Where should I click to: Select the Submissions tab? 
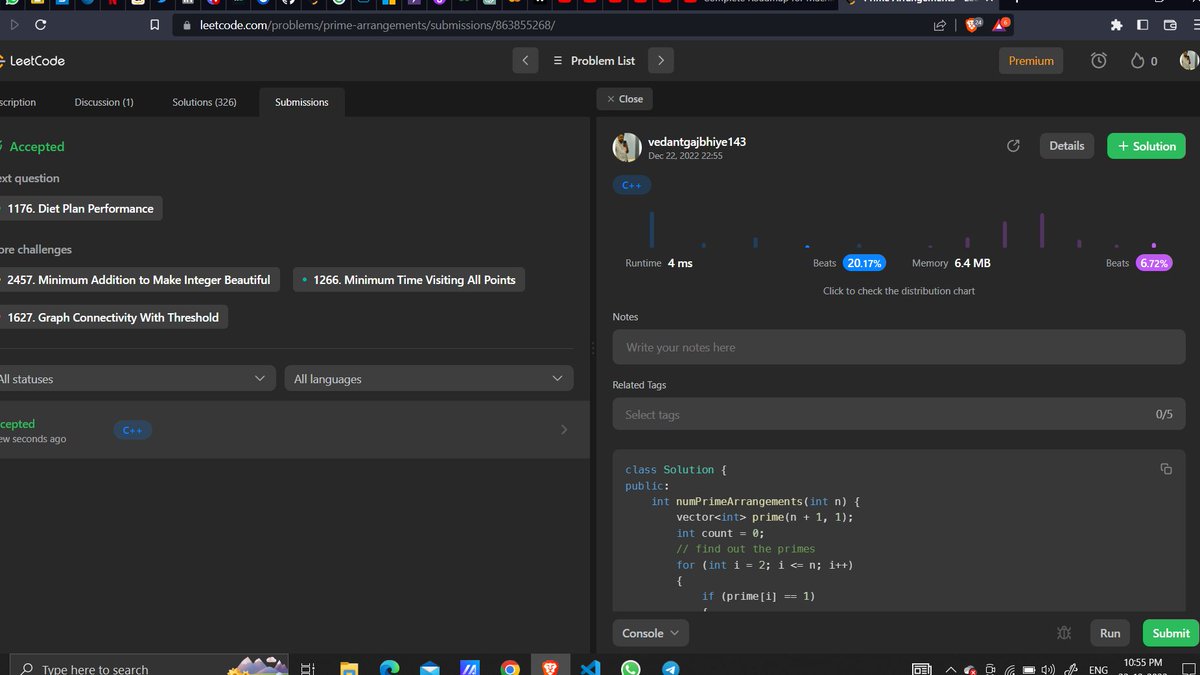click(x=302, y=102)
